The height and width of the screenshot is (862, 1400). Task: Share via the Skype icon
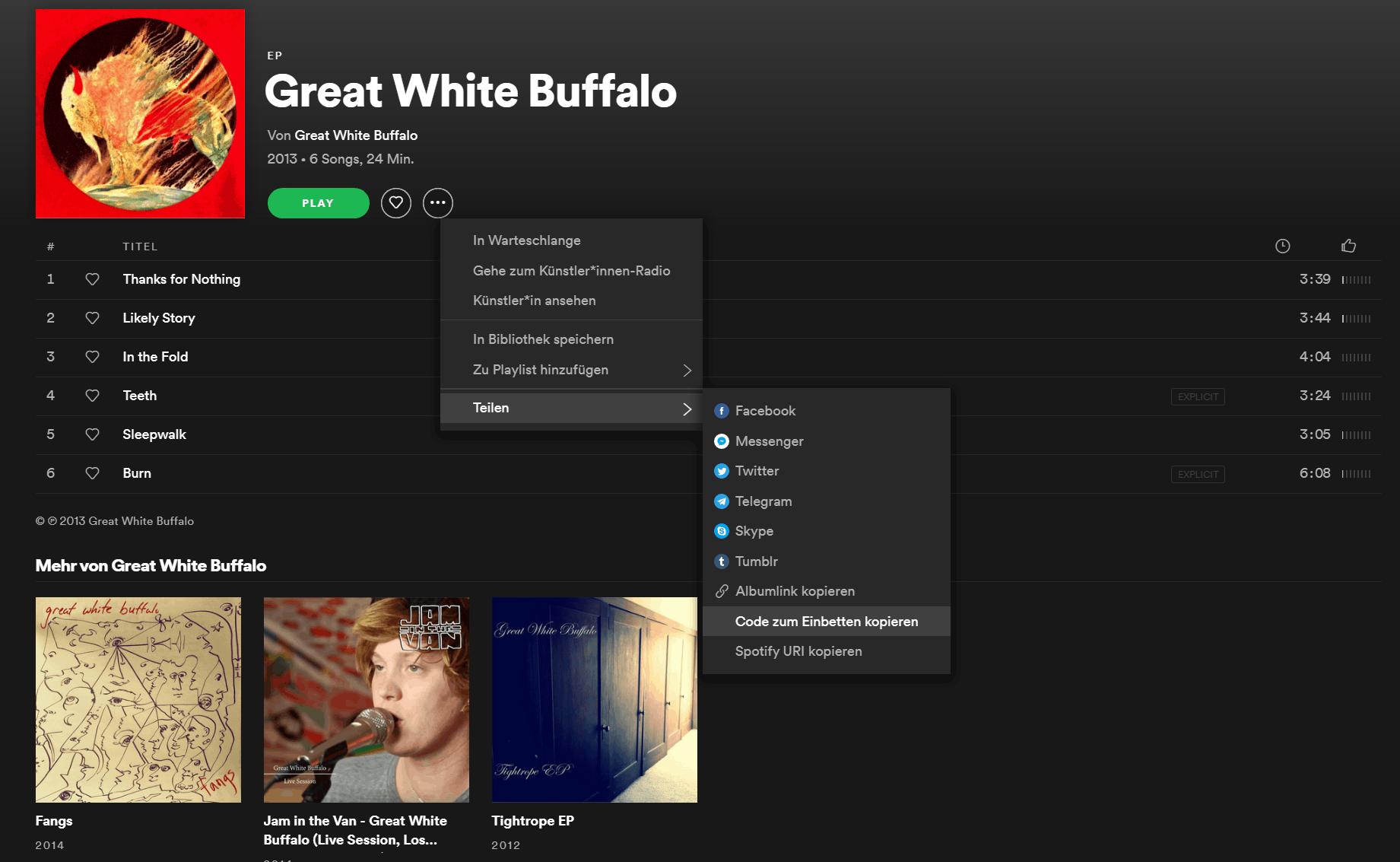point(722,531)
